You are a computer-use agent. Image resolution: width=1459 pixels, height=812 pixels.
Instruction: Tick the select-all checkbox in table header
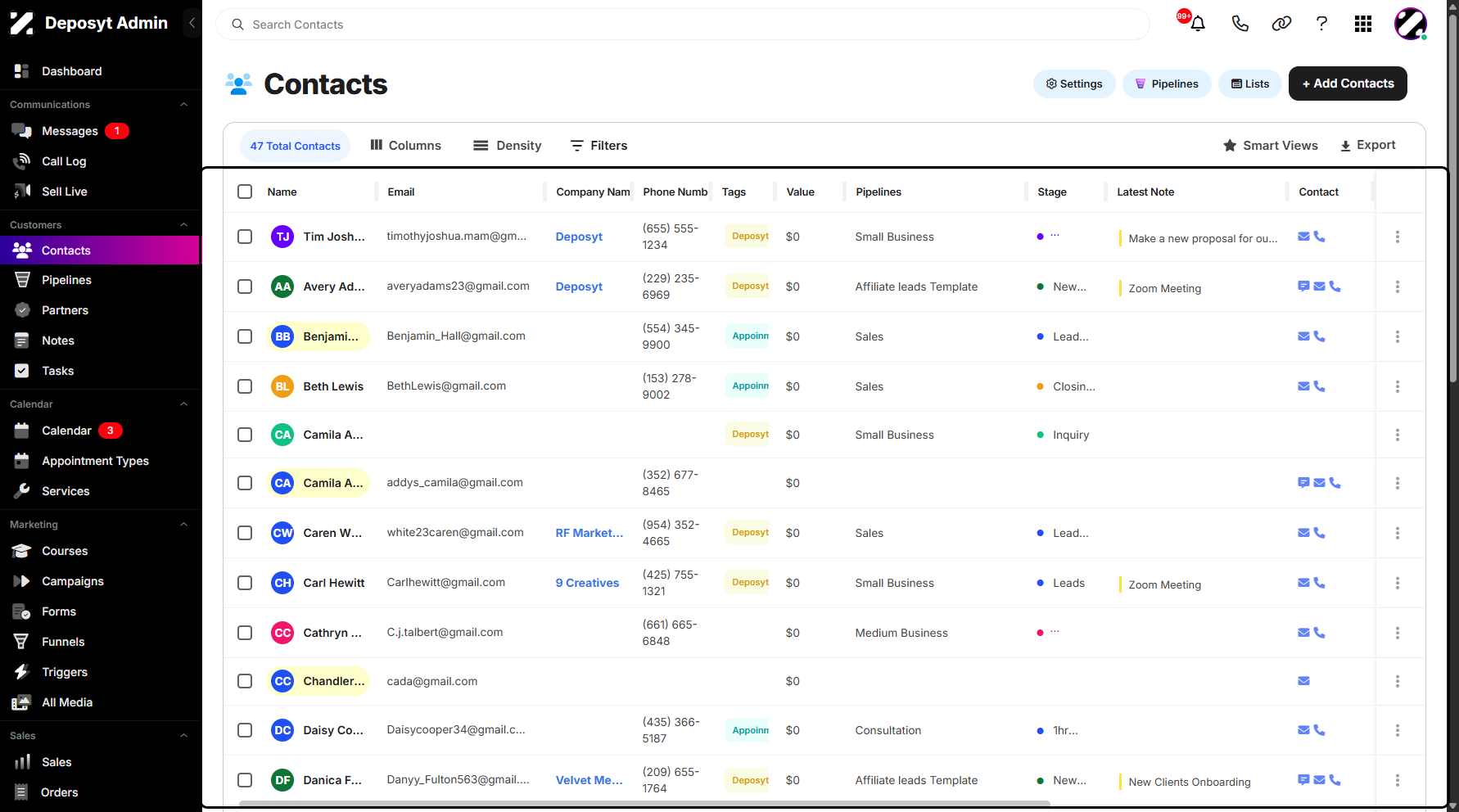[x=245, y=192]
